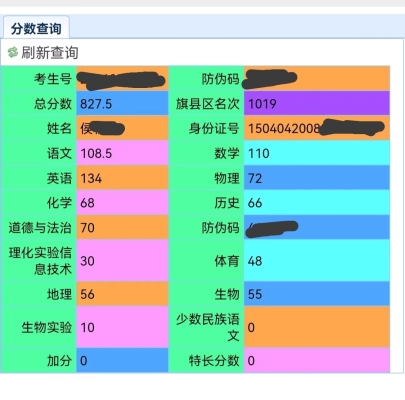
Task: Select the 旗县区名次 value 1019
Action: (262, 104)
